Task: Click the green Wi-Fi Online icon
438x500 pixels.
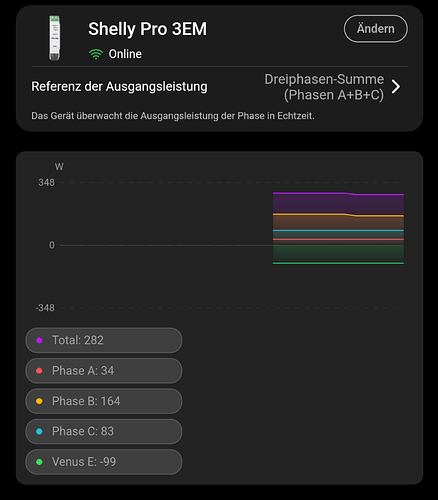Action: tap(96, 54)
